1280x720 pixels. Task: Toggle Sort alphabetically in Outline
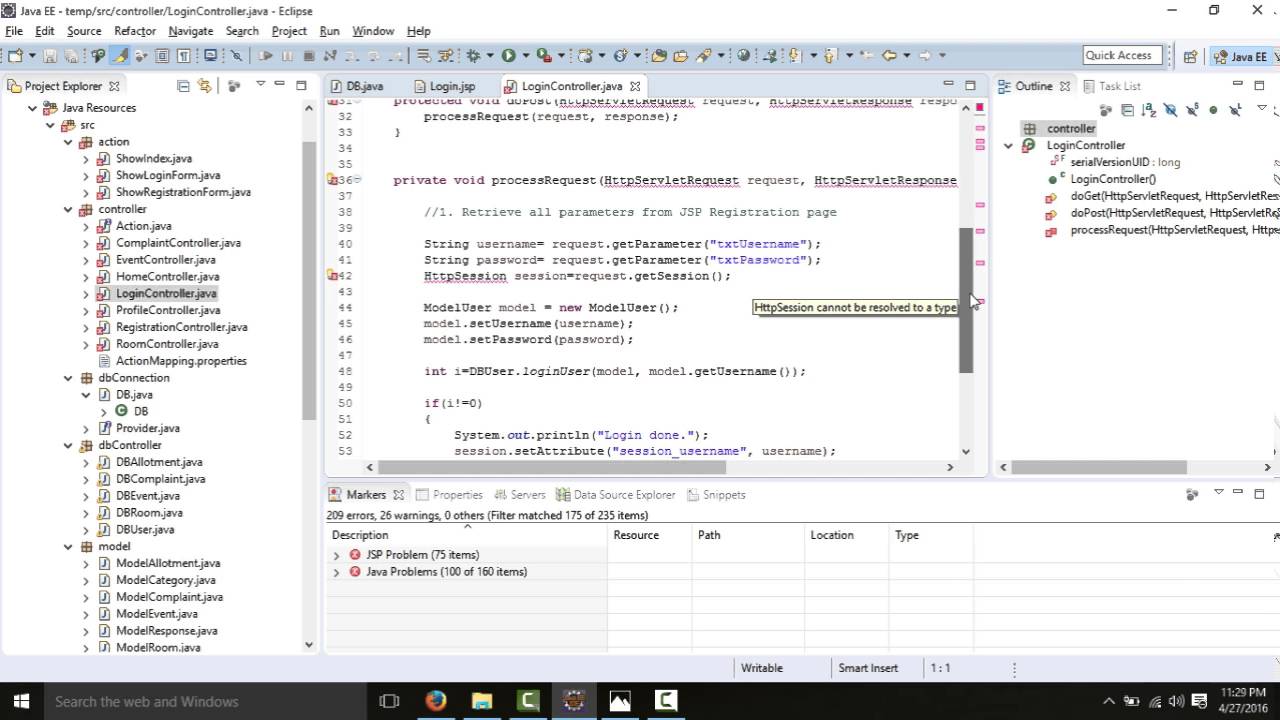(1148, 110)
